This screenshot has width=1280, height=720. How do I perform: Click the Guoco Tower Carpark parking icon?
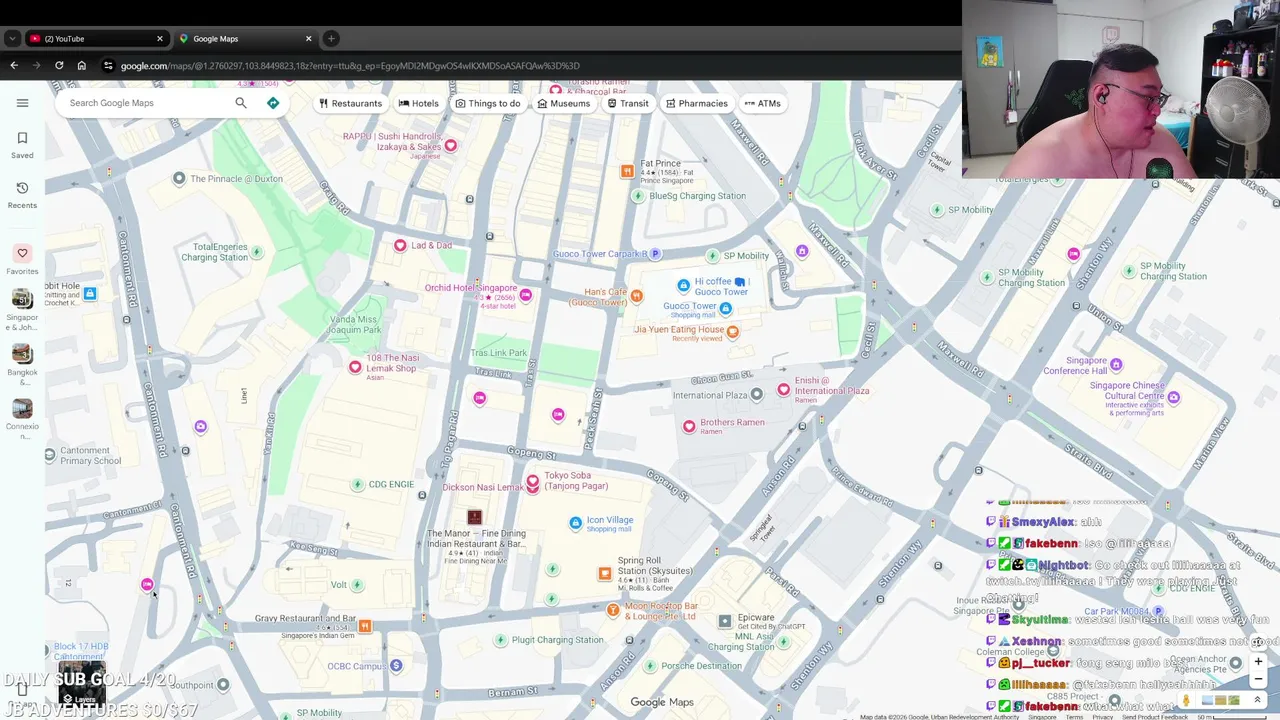(655, 254)
